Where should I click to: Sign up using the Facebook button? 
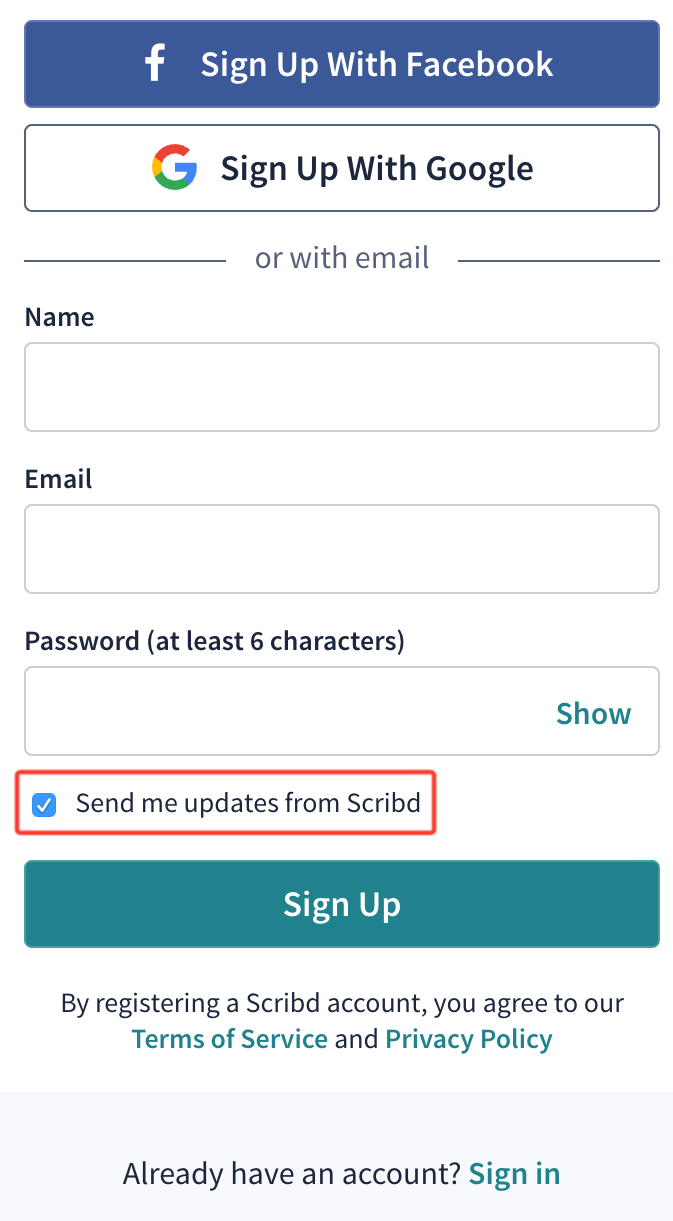(342, 63)
